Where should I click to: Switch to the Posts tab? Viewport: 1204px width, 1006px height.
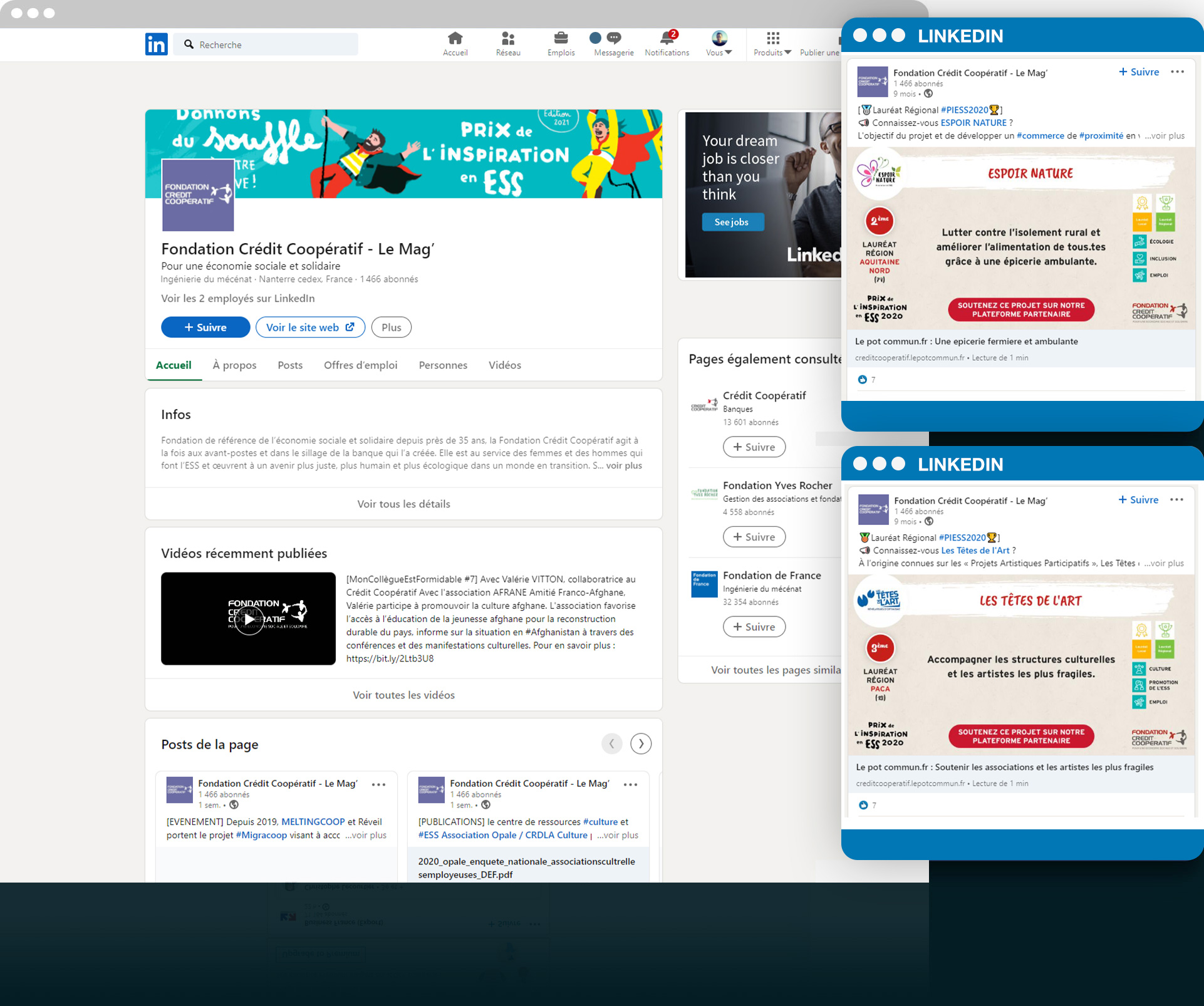[290, 365]
